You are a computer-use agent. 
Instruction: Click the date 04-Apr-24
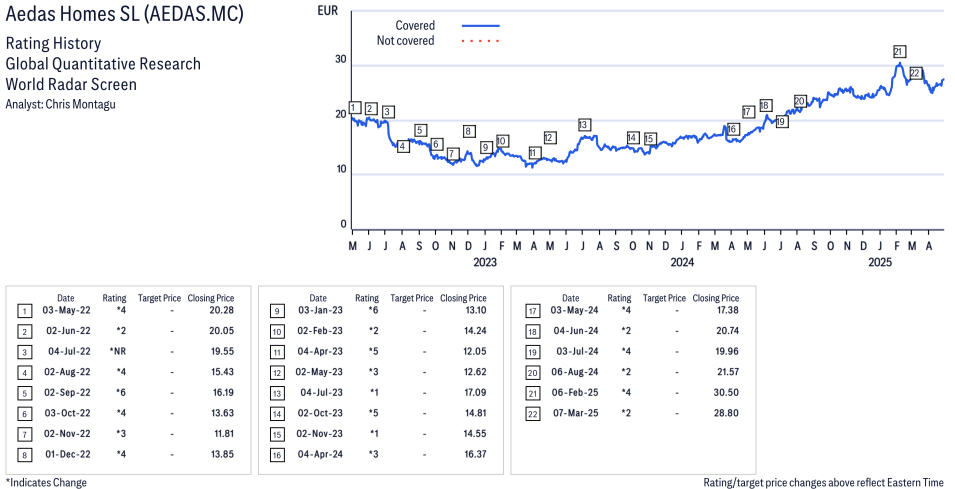[320, 454]
